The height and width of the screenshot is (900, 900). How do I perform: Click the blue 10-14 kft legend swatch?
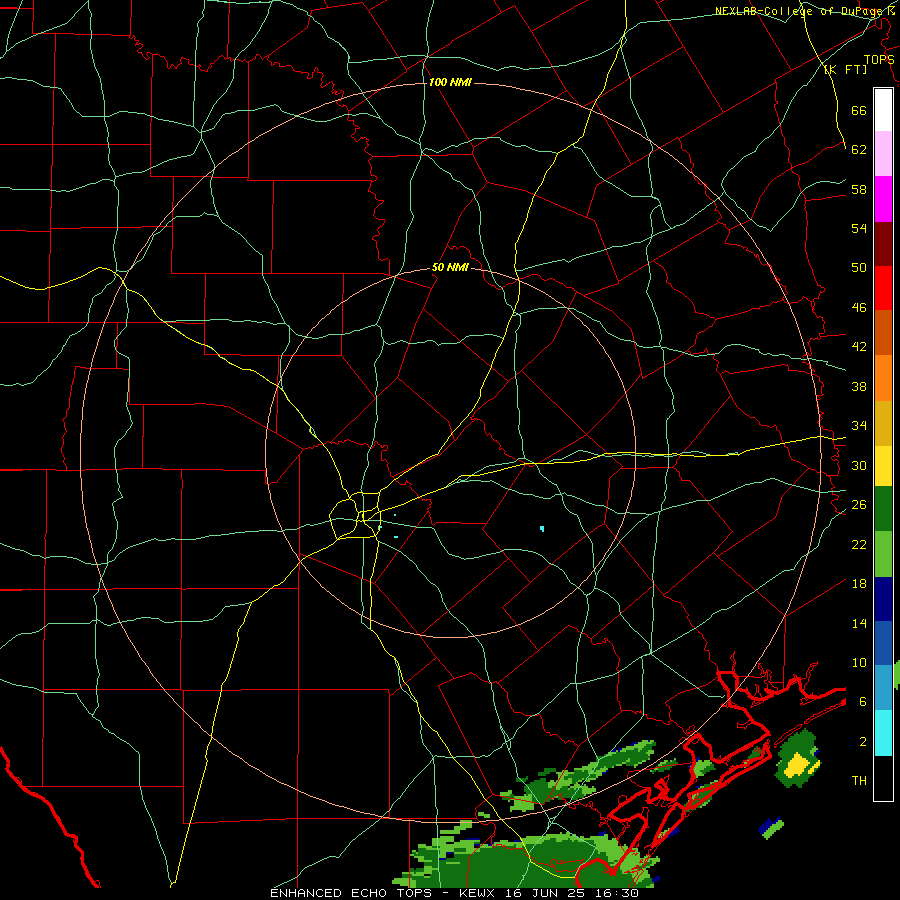(883, 643)
